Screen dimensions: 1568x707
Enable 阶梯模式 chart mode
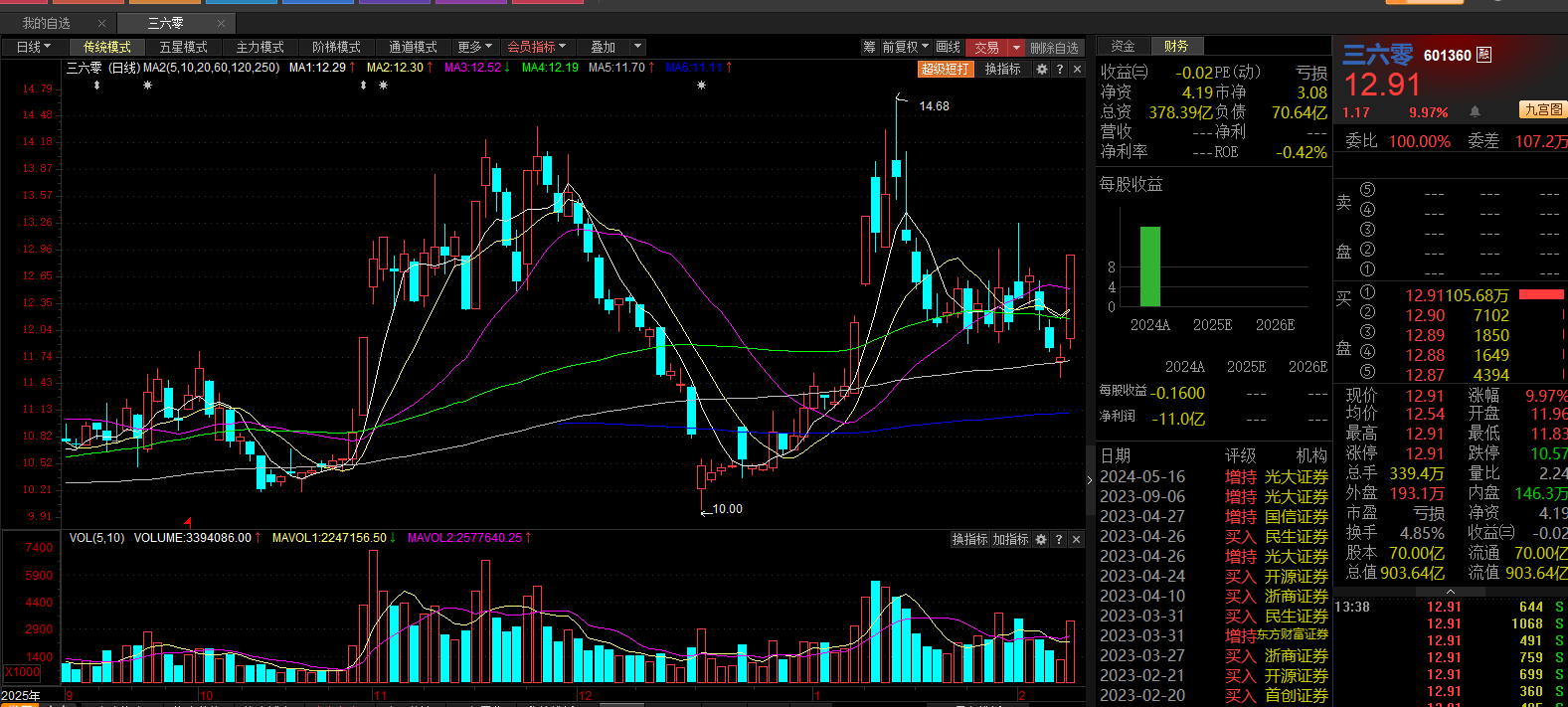click(336, 47)
